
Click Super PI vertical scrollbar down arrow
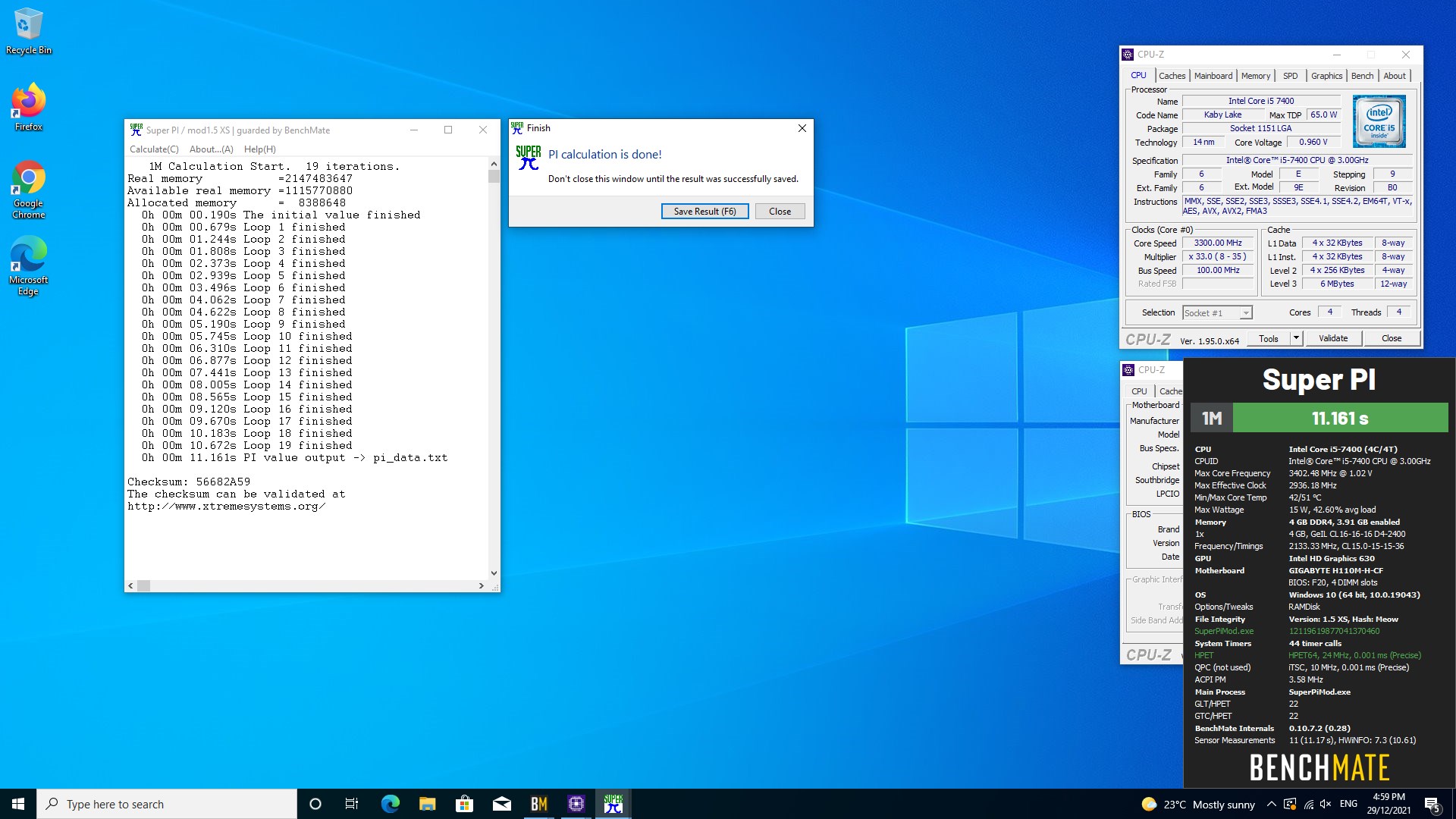click(x=494, y=573)
